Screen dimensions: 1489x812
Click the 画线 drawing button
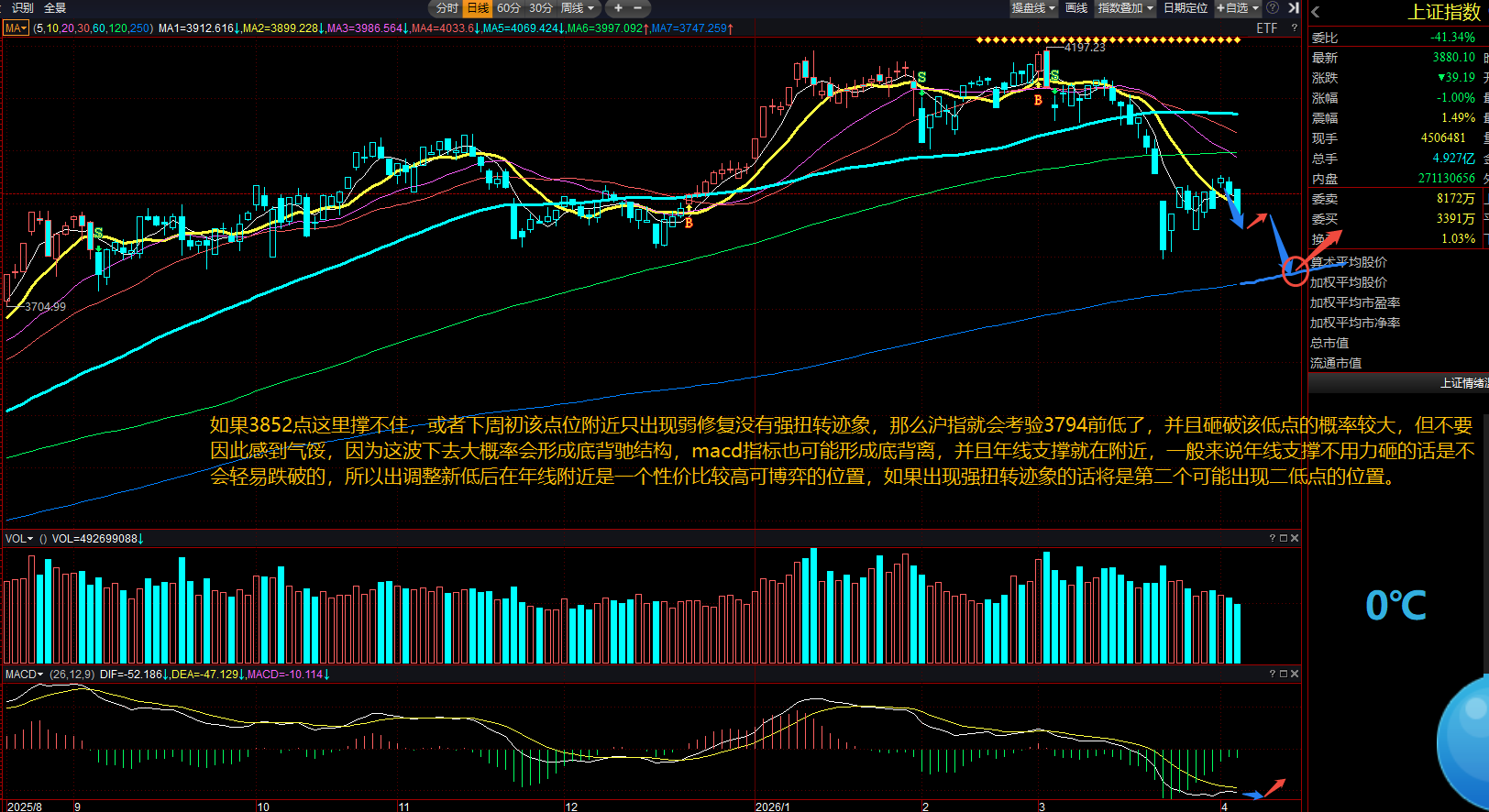pos(1076,8)
